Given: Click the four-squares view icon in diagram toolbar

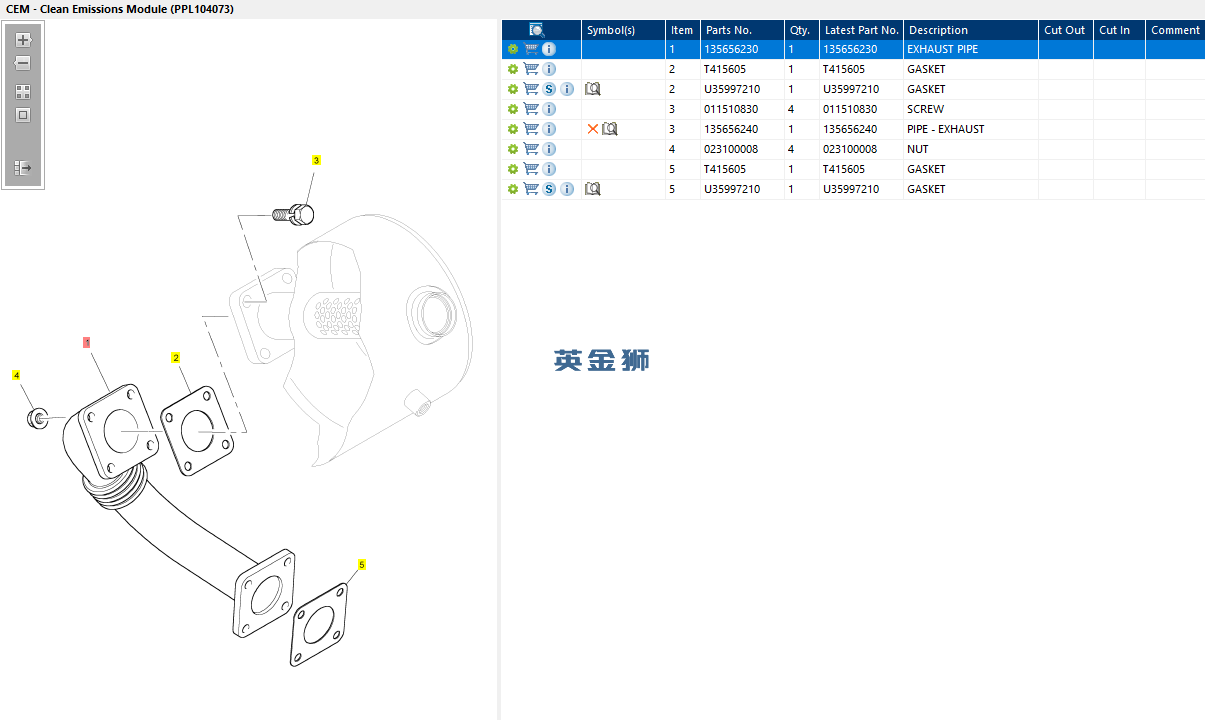Looking at the screenshot, I should pyautogui.click(x=23, y=91).
